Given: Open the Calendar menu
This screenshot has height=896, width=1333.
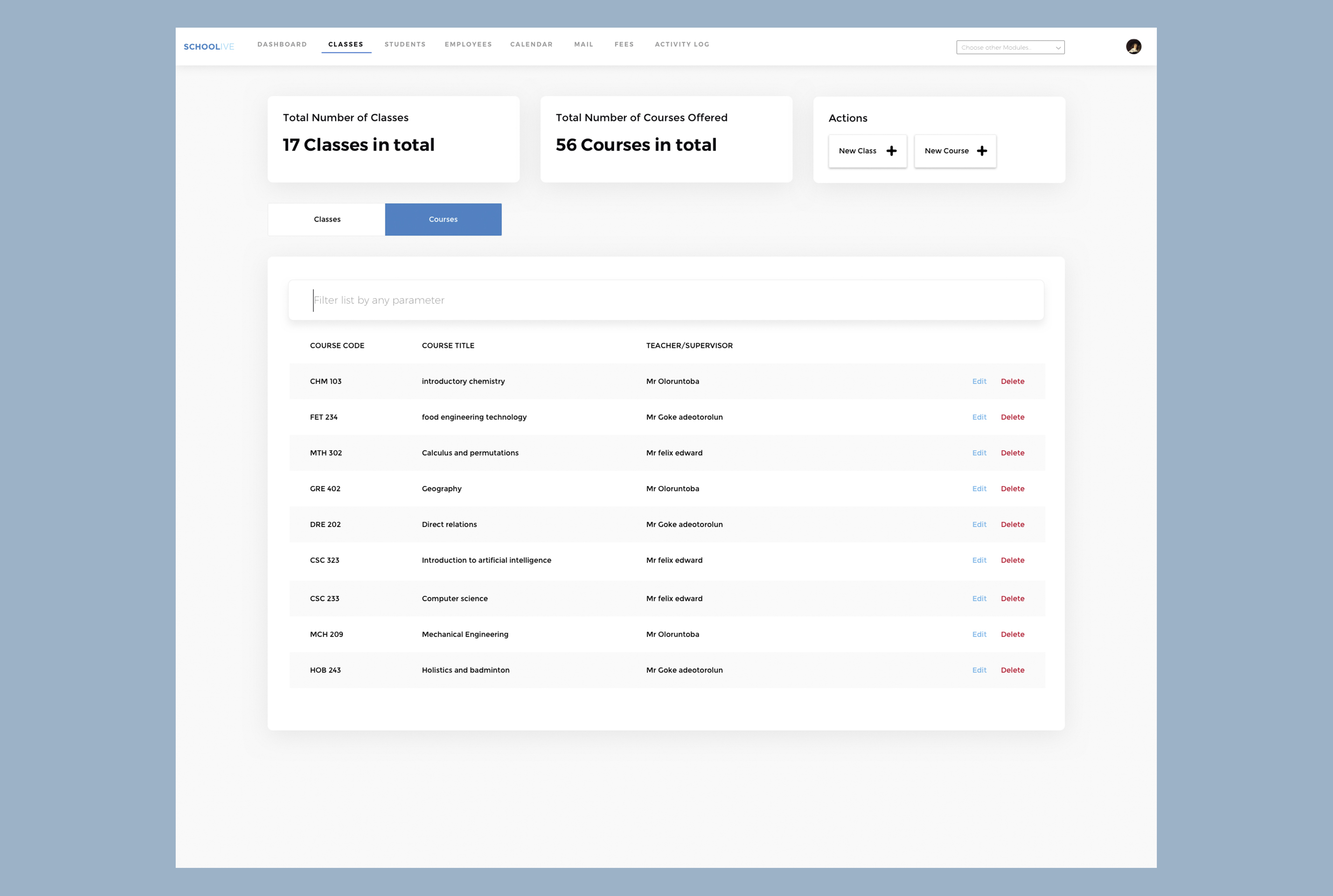Looking at the screenshot, I should pos(531,45).
